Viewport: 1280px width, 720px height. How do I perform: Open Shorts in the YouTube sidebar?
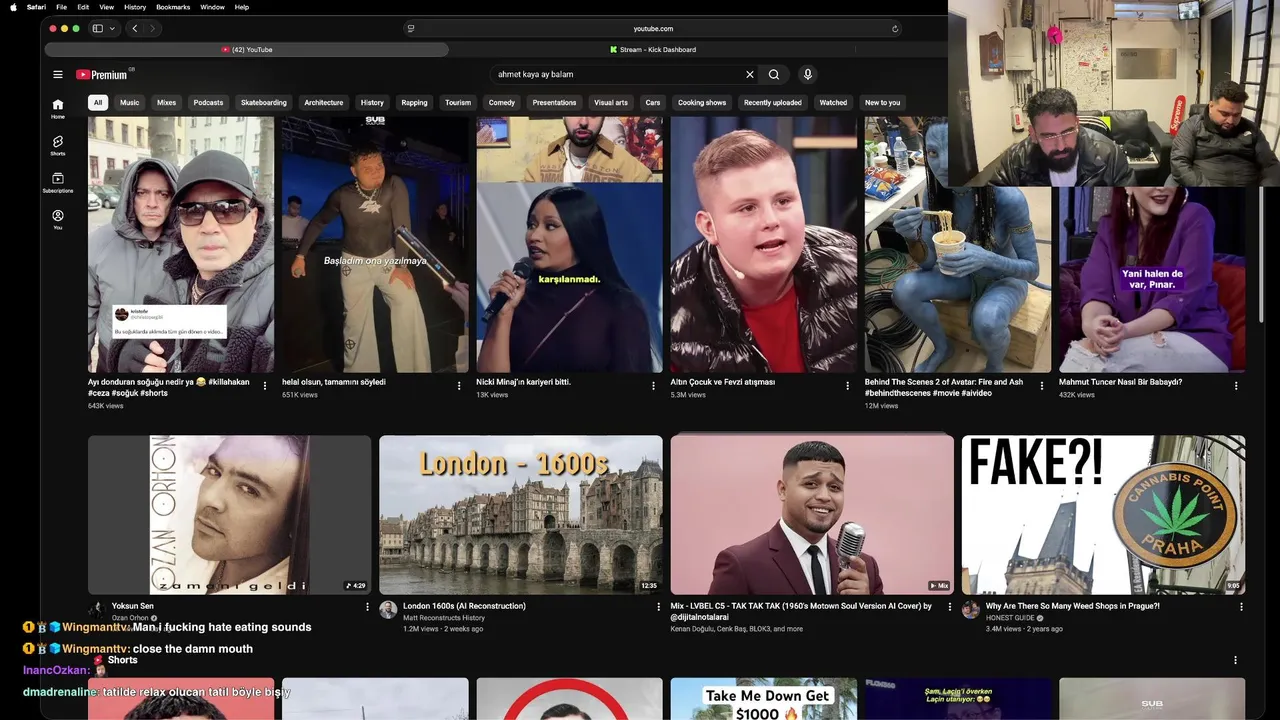pyautogui.click(x=58, y=145)
